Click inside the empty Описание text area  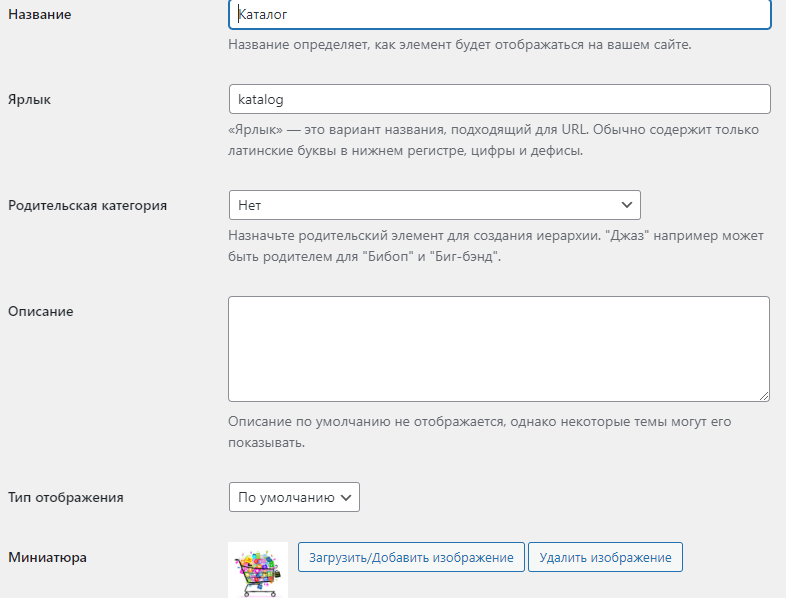pos(499,349)
